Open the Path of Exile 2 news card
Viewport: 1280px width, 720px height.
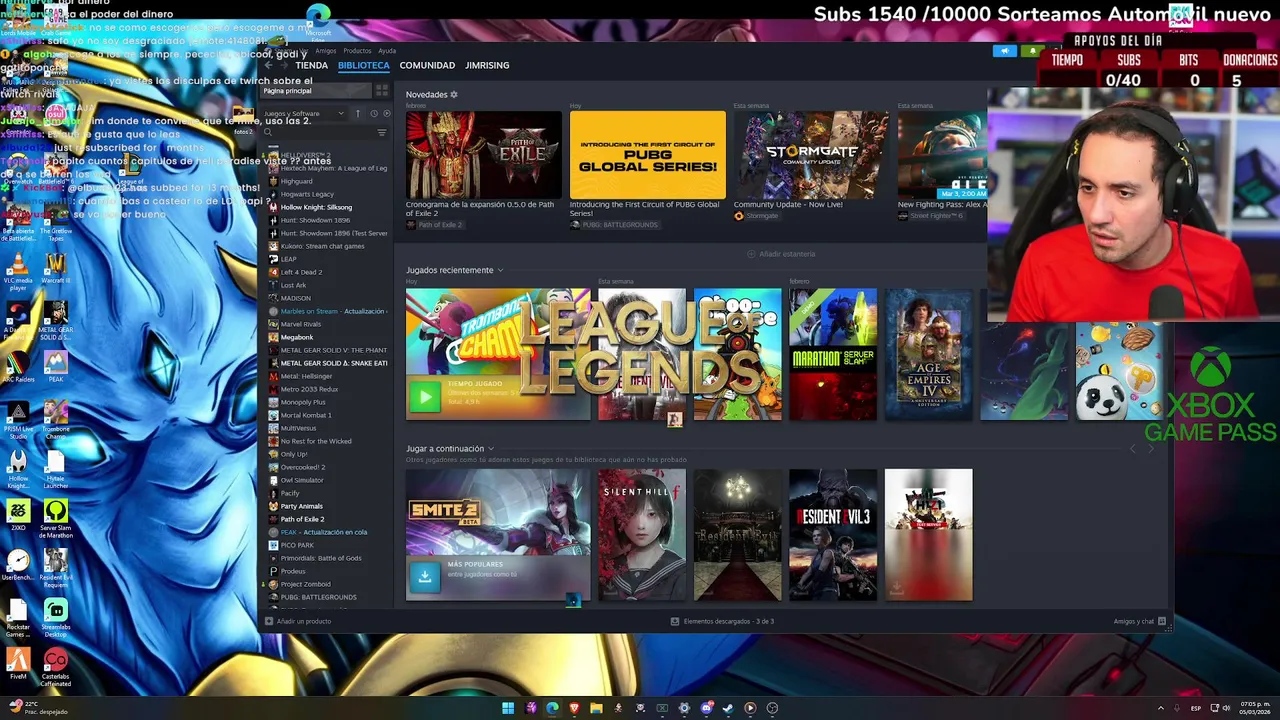[x=484, y=155]
